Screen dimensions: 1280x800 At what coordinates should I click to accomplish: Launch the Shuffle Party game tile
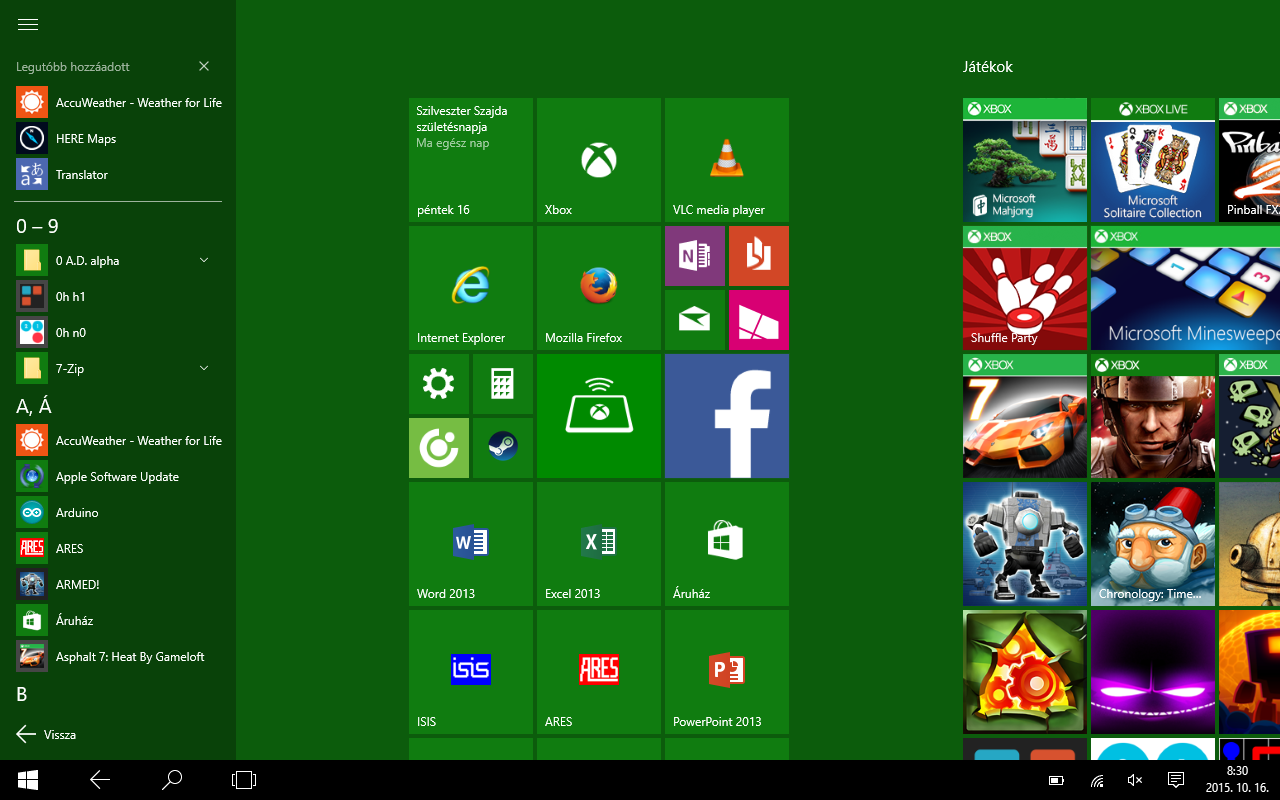(x=1025, y=288)
